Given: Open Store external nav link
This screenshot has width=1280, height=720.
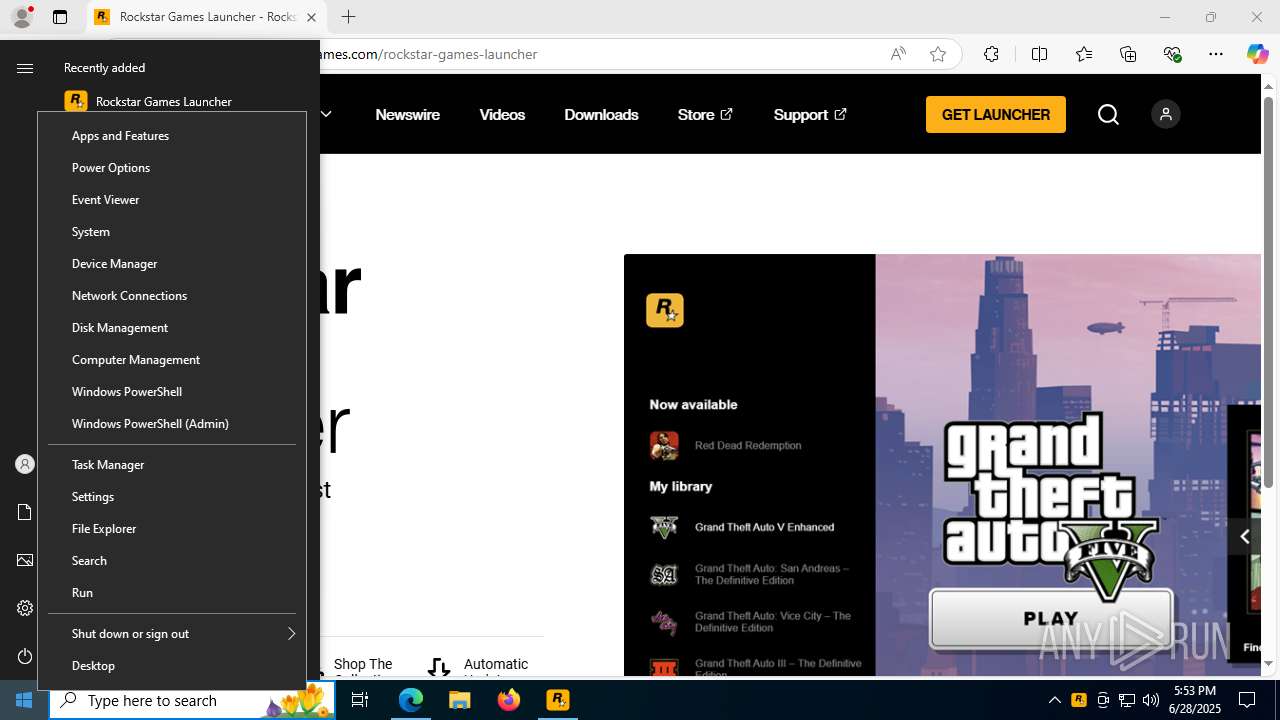Looking at the screenshot, I should pos(705,115).
